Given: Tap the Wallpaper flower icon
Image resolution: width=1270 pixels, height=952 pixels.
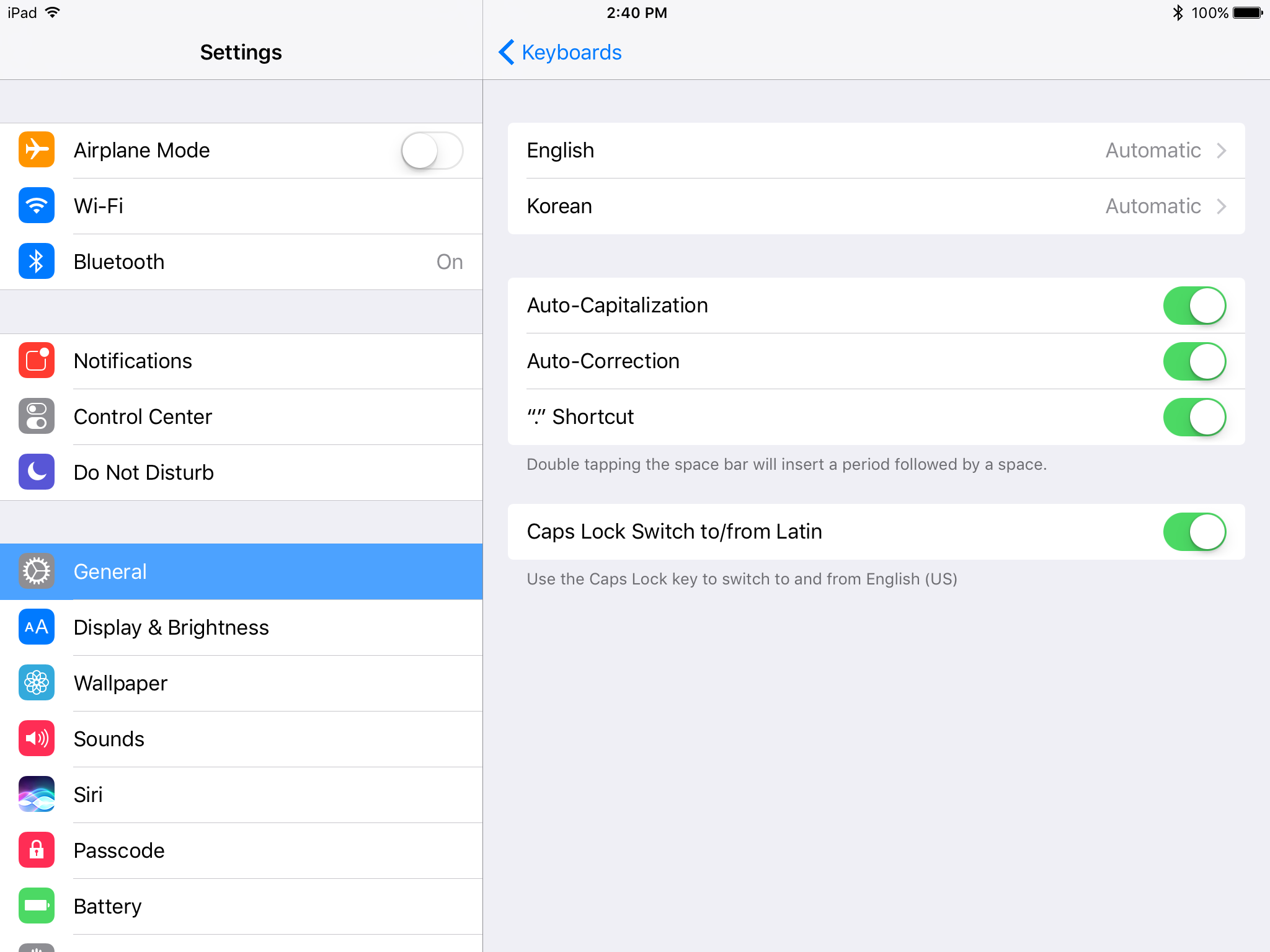Looking at the screenshot, I should [x=37, y=683].
